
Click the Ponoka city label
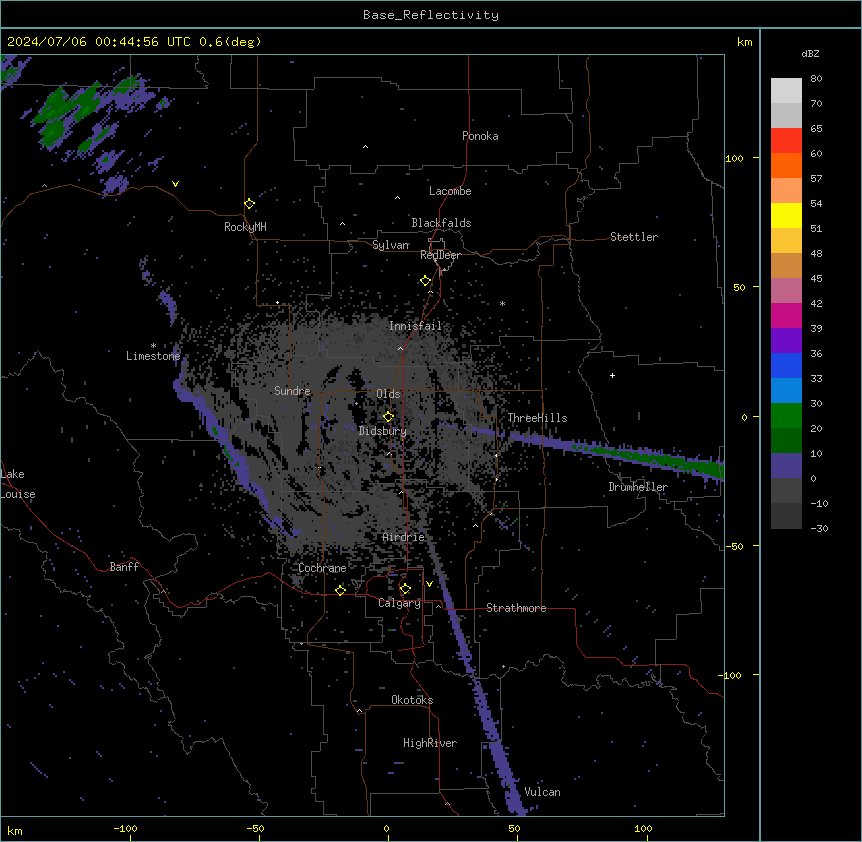coord(480,136)
